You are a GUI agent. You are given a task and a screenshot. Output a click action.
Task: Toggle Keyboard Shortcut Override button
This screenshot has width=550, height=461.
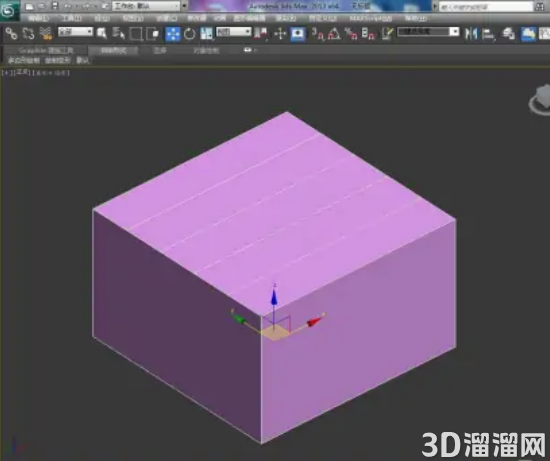[298, 34]
